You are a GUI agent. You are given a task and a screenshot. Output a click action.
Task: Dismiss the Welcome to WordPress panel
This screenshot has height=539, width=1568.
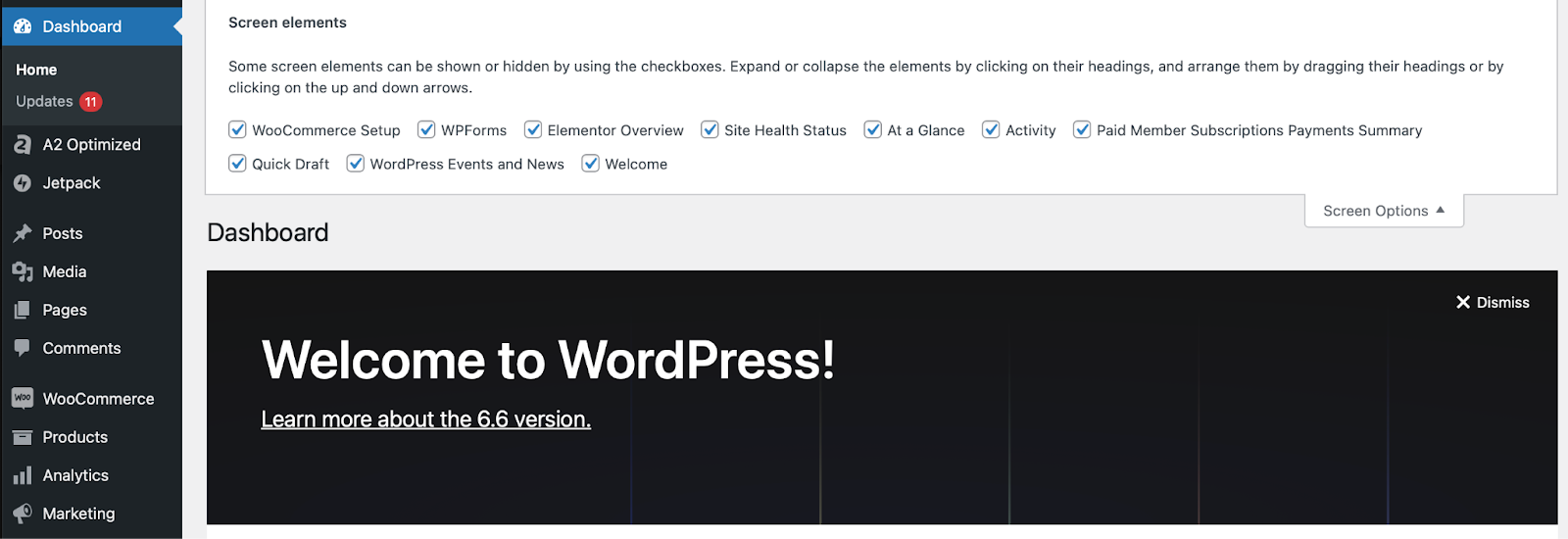(x=1493, y=302)
